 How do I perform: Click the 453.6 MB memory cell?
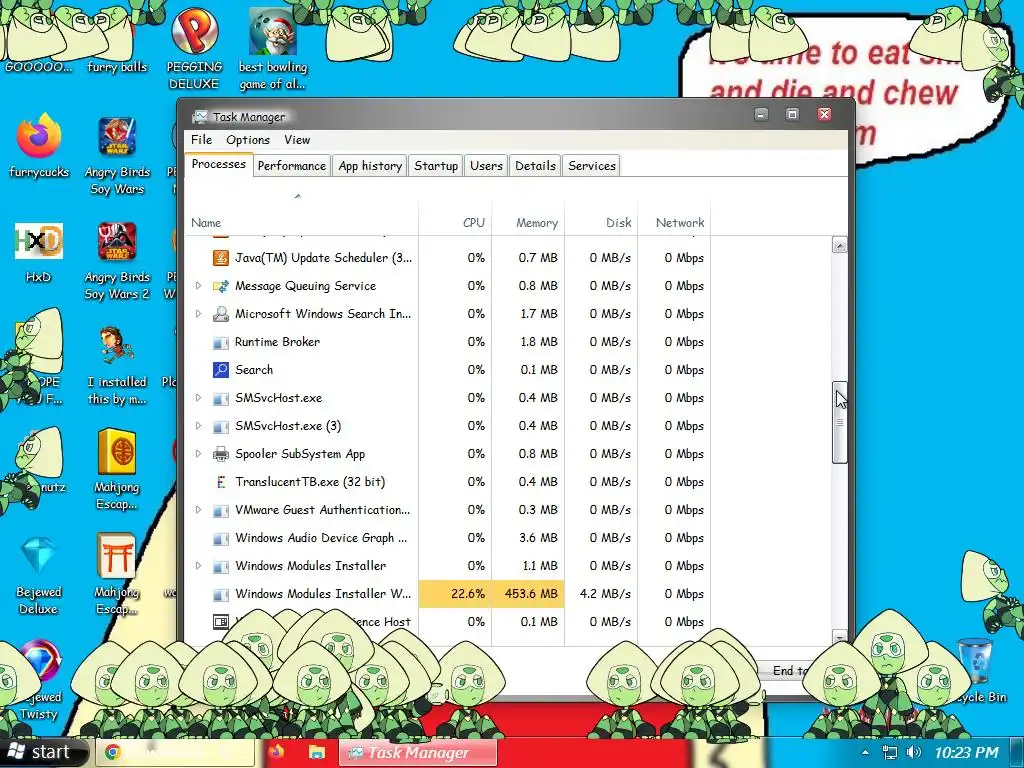(528, 594)
